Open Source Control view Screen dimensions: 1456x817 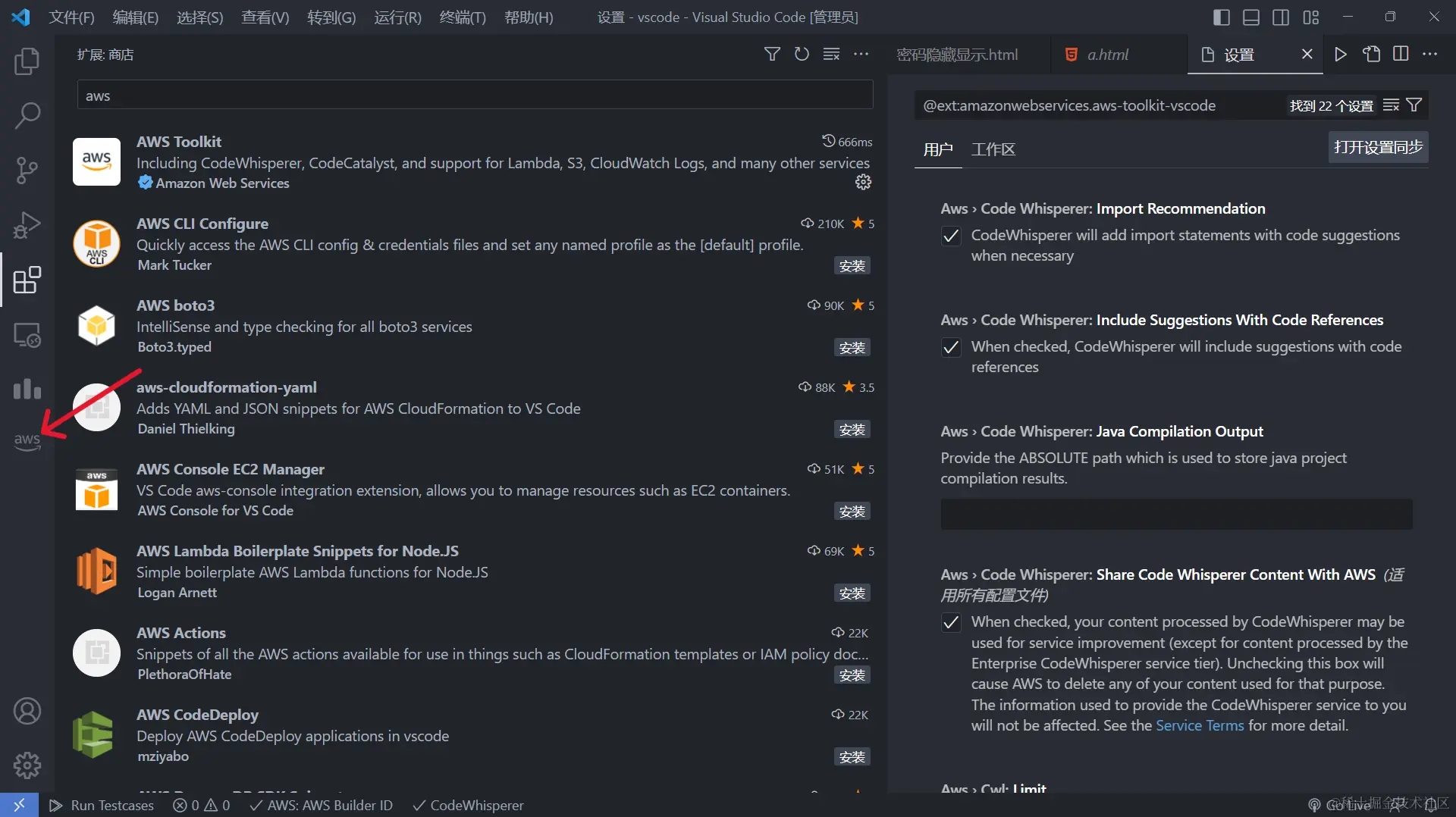pos(27,171)
